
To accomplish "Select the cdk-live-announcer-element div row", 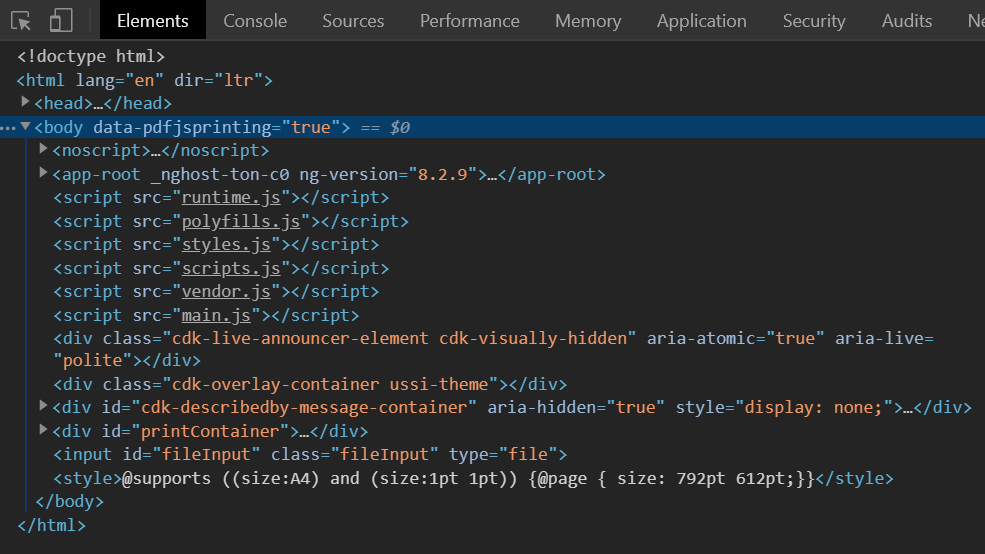I will pos(493,350).
